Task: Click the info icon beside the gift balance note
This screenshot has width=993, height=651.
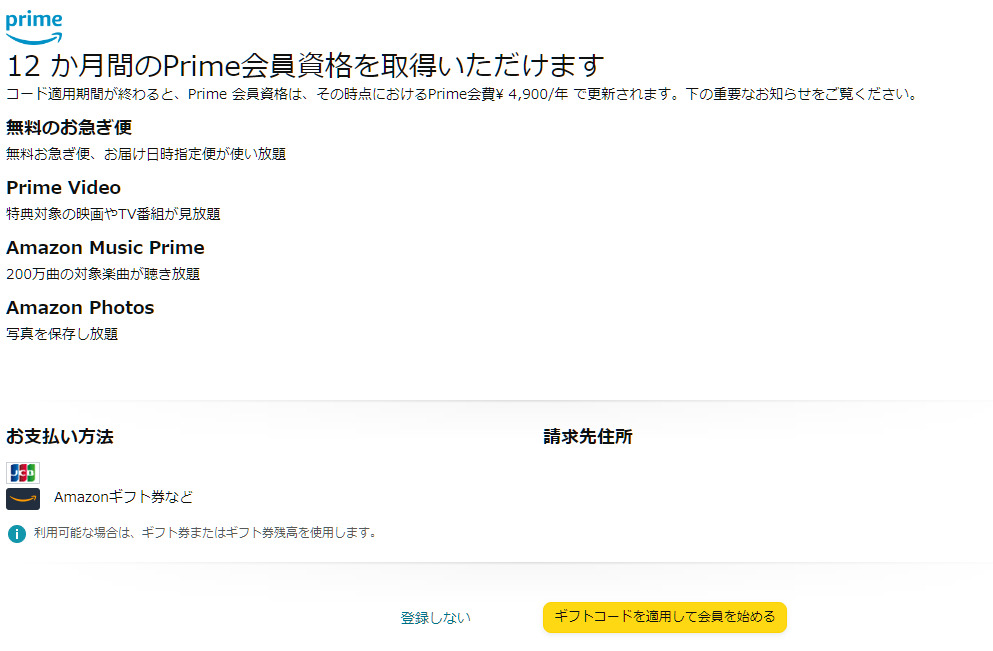Action: 16,534
